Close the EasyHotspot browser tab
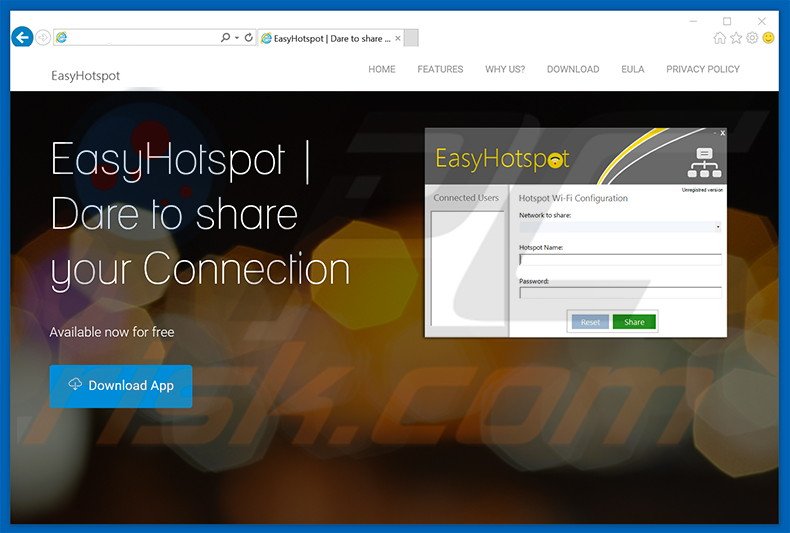The image size is (790, 533). pyautogui.click(x=398, y=38)
